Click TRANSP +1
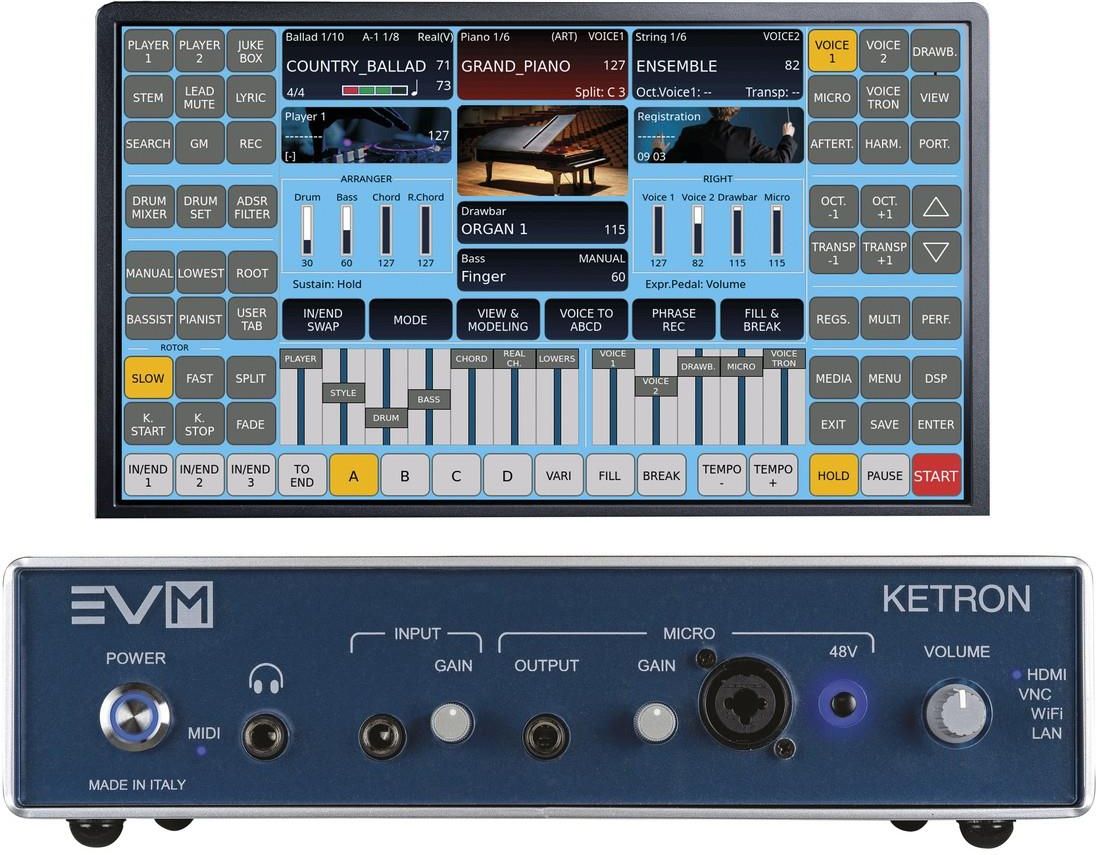The width and height of the screenshot is (1096, 855). pos(884,252)
